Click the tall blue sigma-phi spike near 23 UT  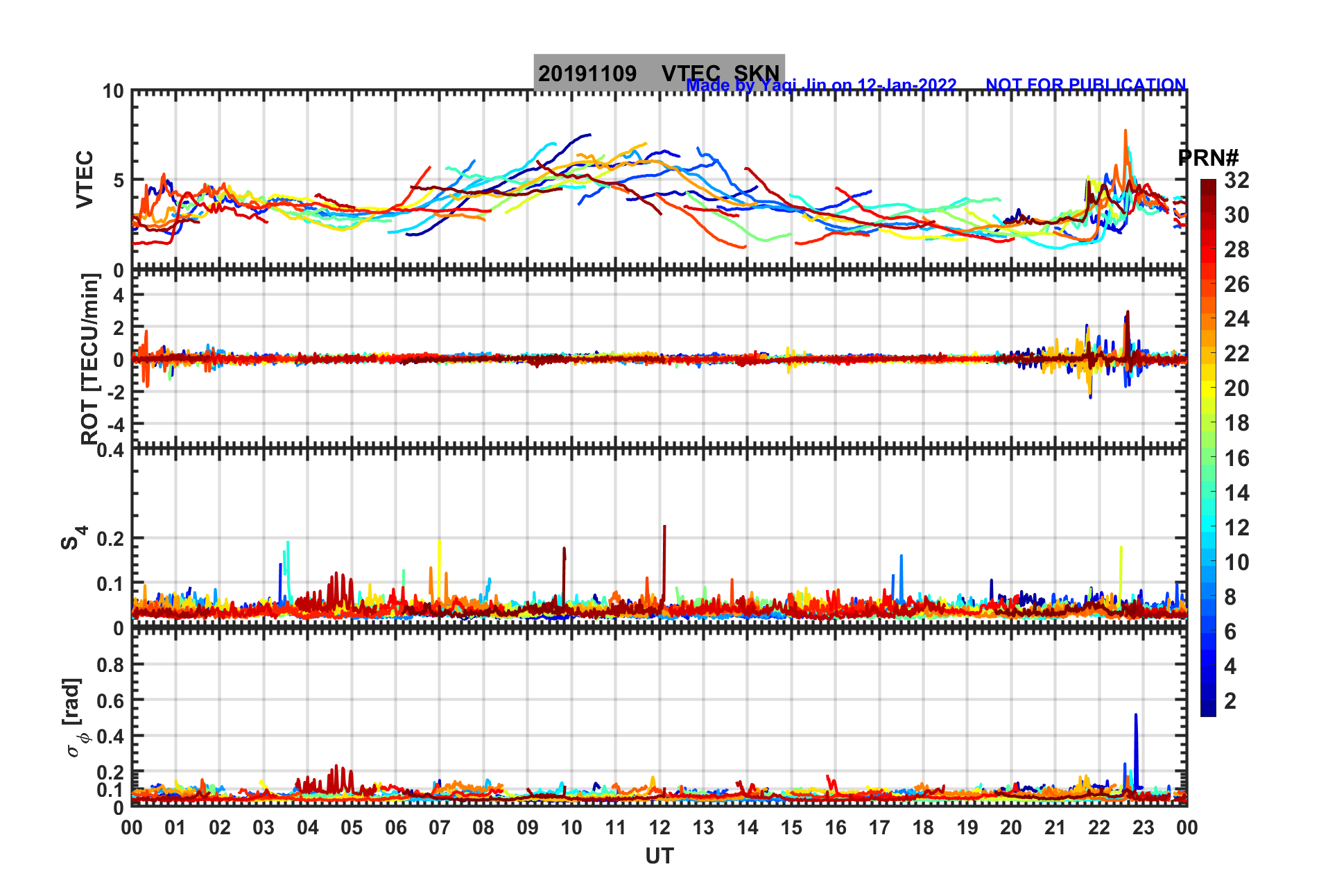click(x=1136, y=750)
